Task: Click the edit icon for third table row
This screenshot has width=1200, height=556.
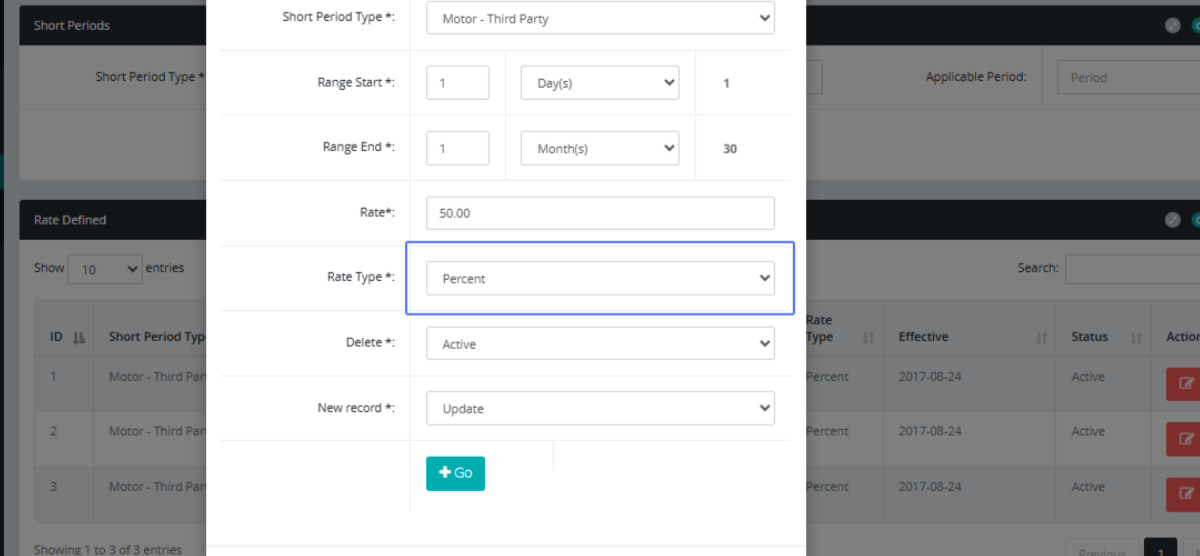Action: pos(1185,493)
